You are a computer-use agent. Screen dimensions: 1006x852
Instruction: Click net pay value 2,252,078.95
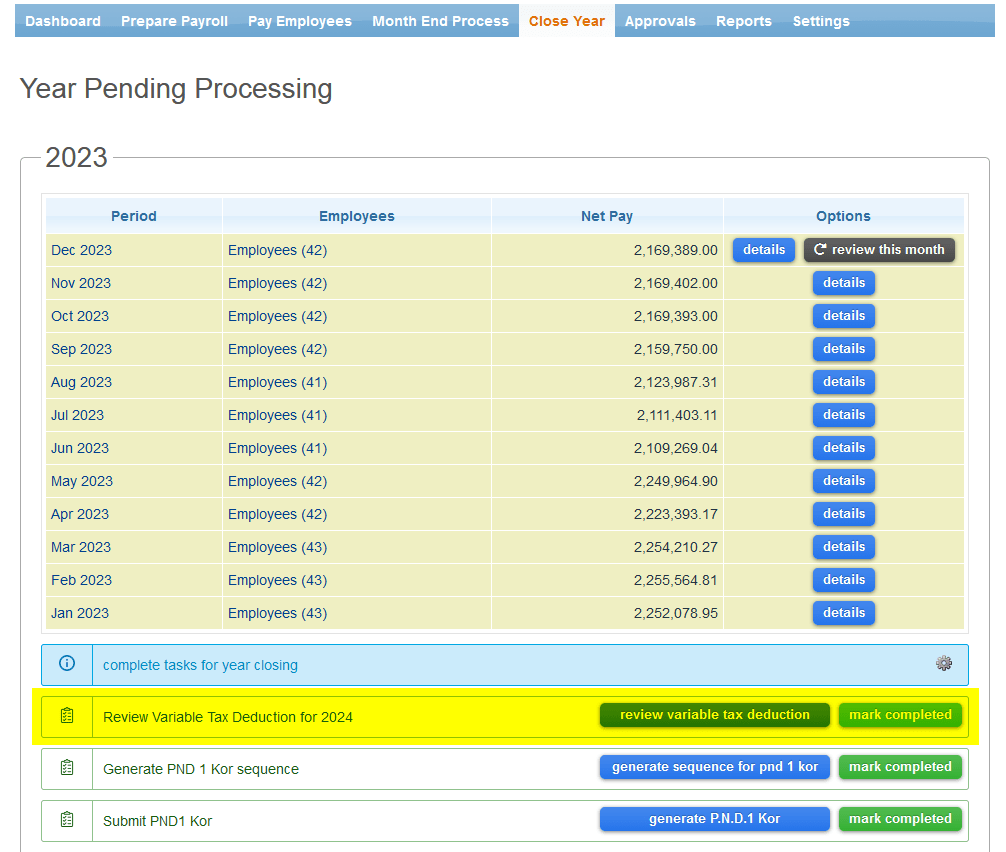(676, 613)
